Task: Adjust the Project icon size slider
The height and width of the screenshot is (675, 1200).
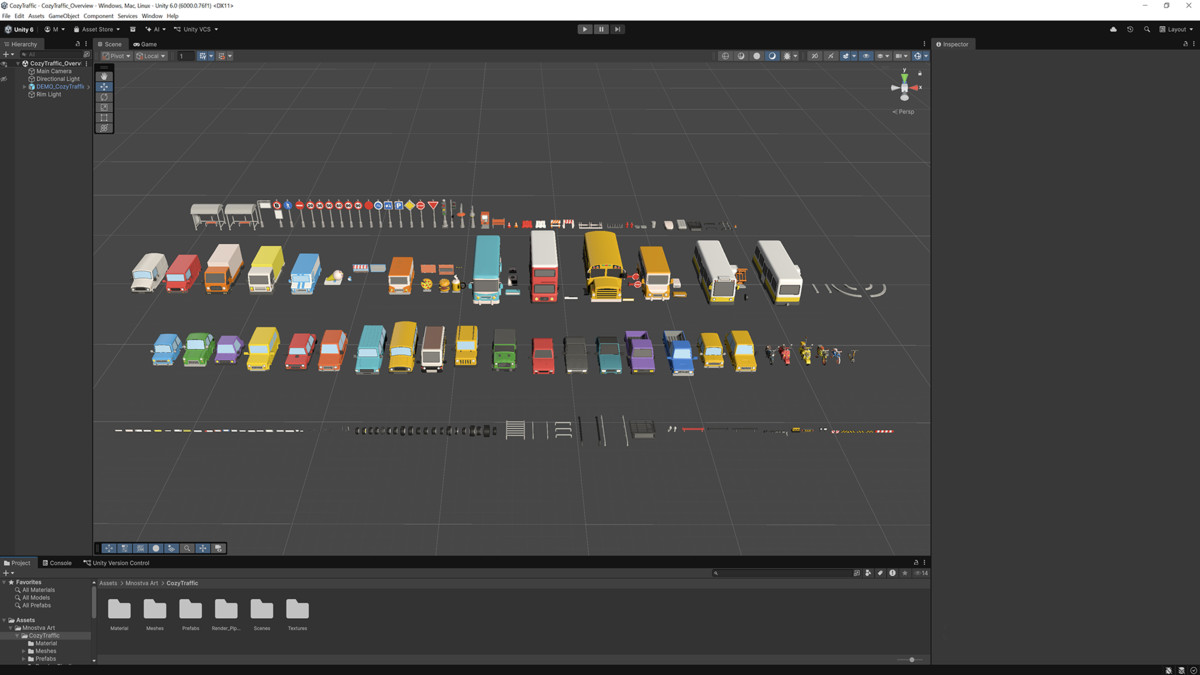Action: click(910, 660)
